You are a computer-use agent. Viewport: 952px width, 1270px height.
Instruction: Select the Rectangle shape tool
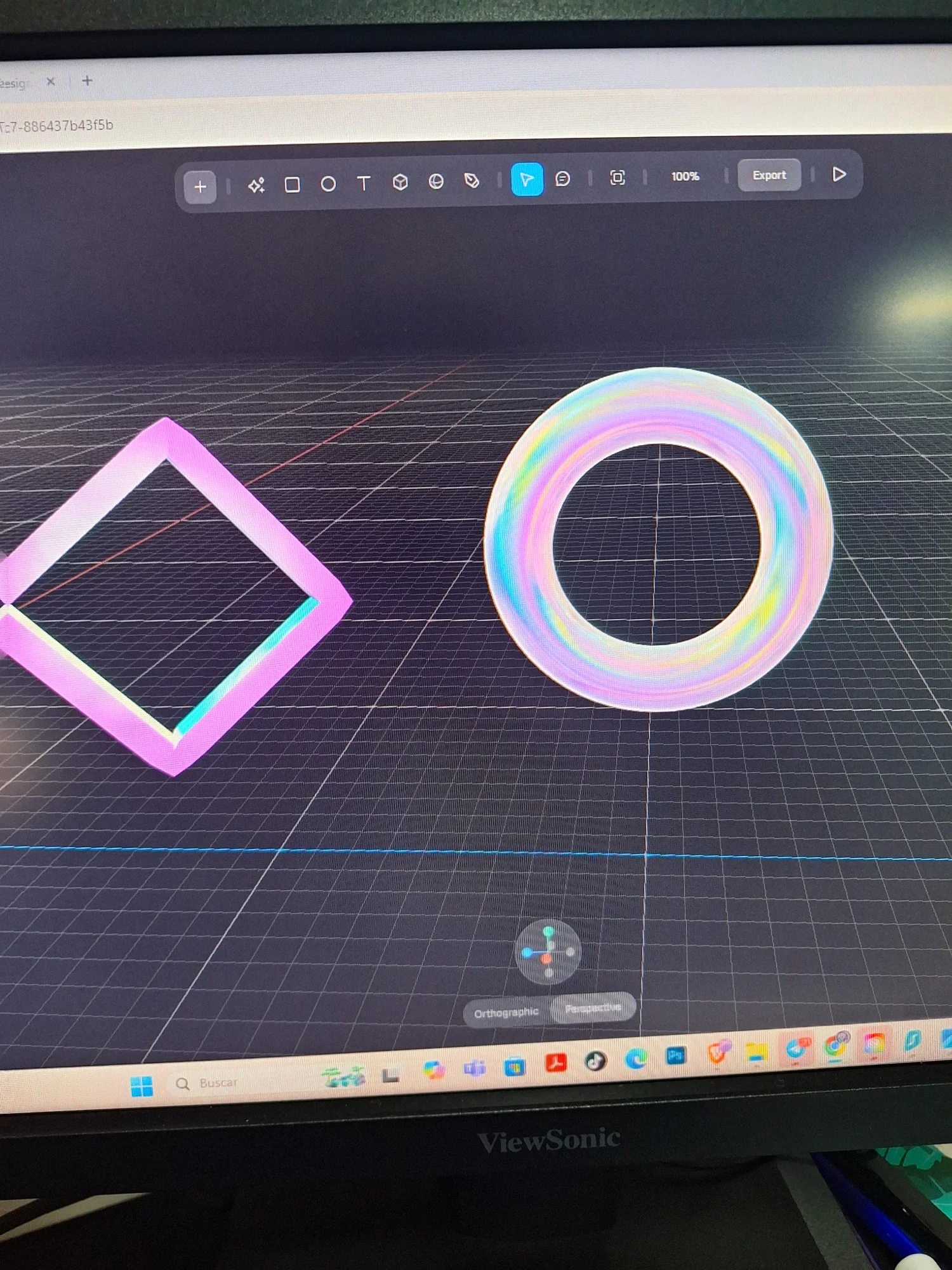pos(292,185)
